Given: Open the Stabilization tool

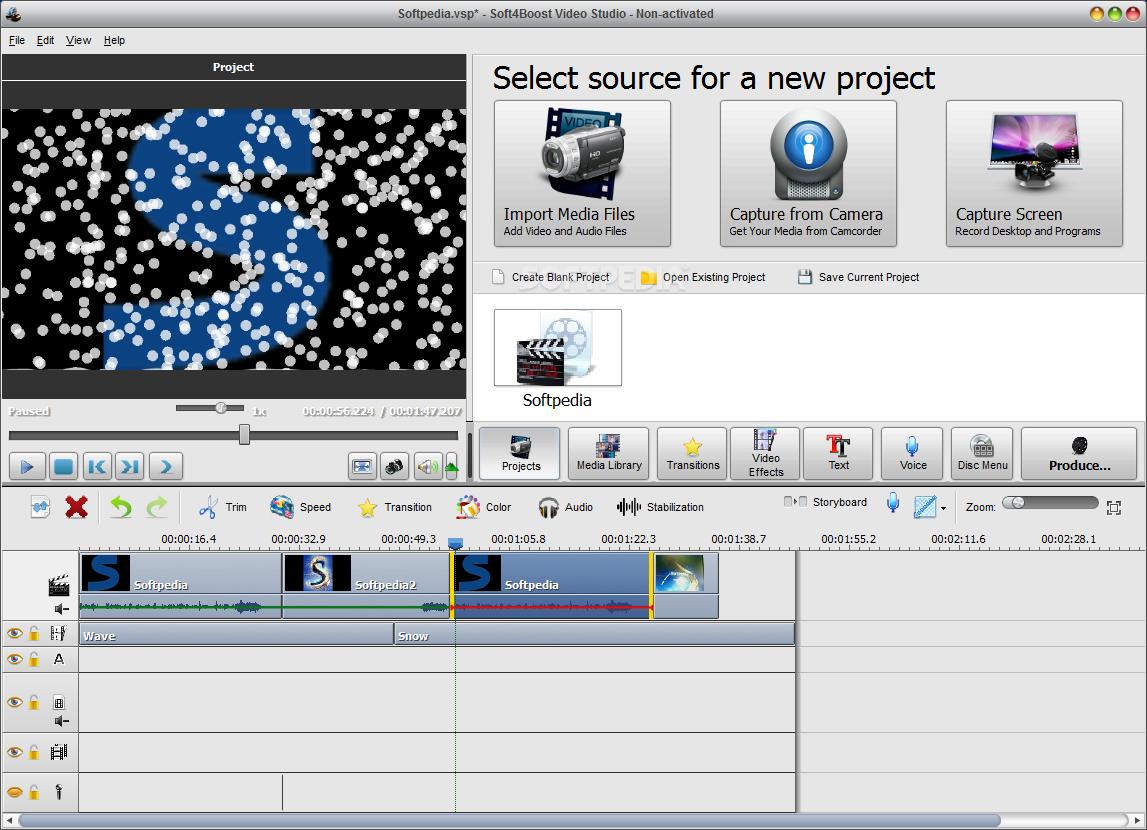Looking at the screenshot, I should [660, 507].
